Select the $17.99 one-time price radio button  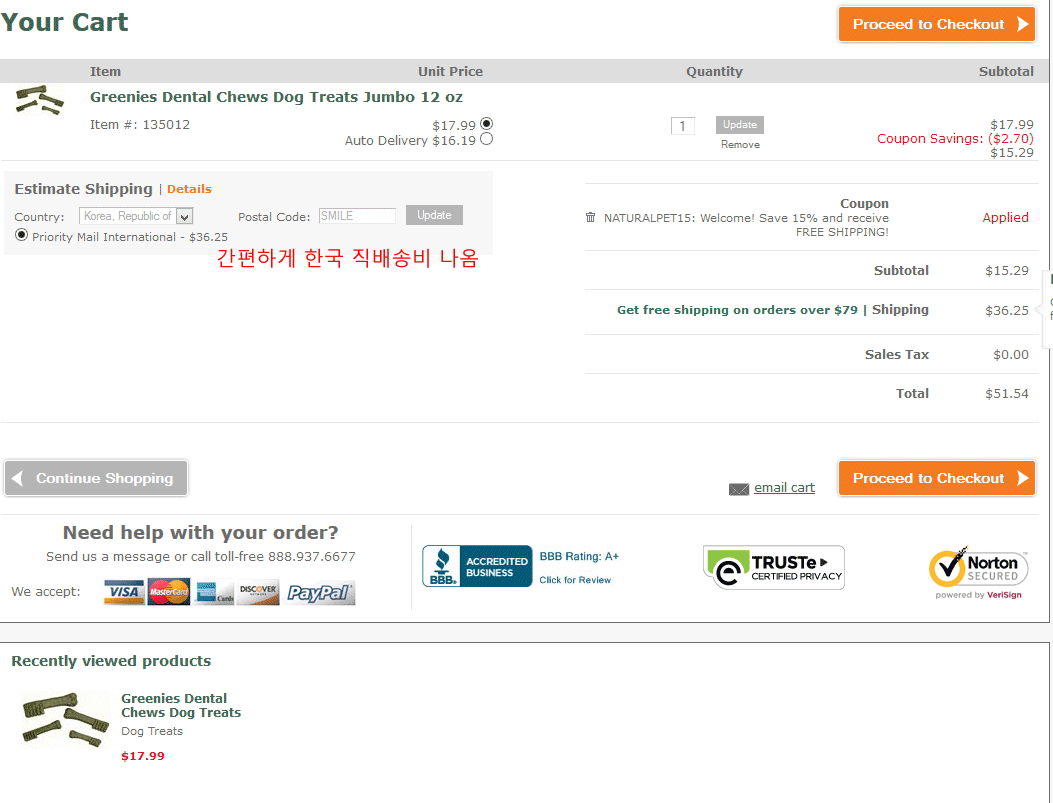pos(487,124)
